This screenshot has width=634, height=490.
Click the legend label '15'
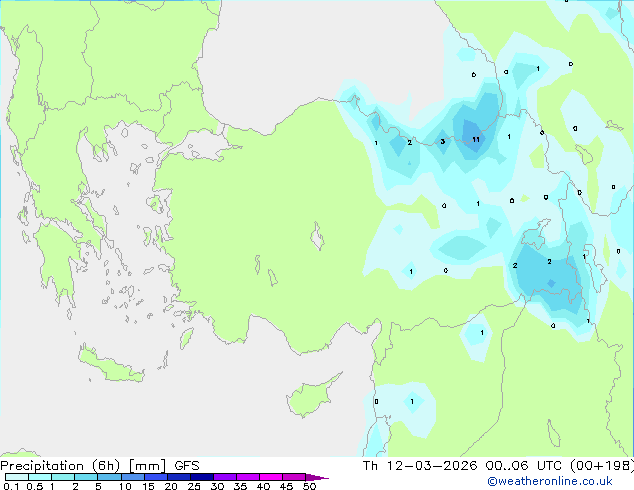[x=148, y=486]
